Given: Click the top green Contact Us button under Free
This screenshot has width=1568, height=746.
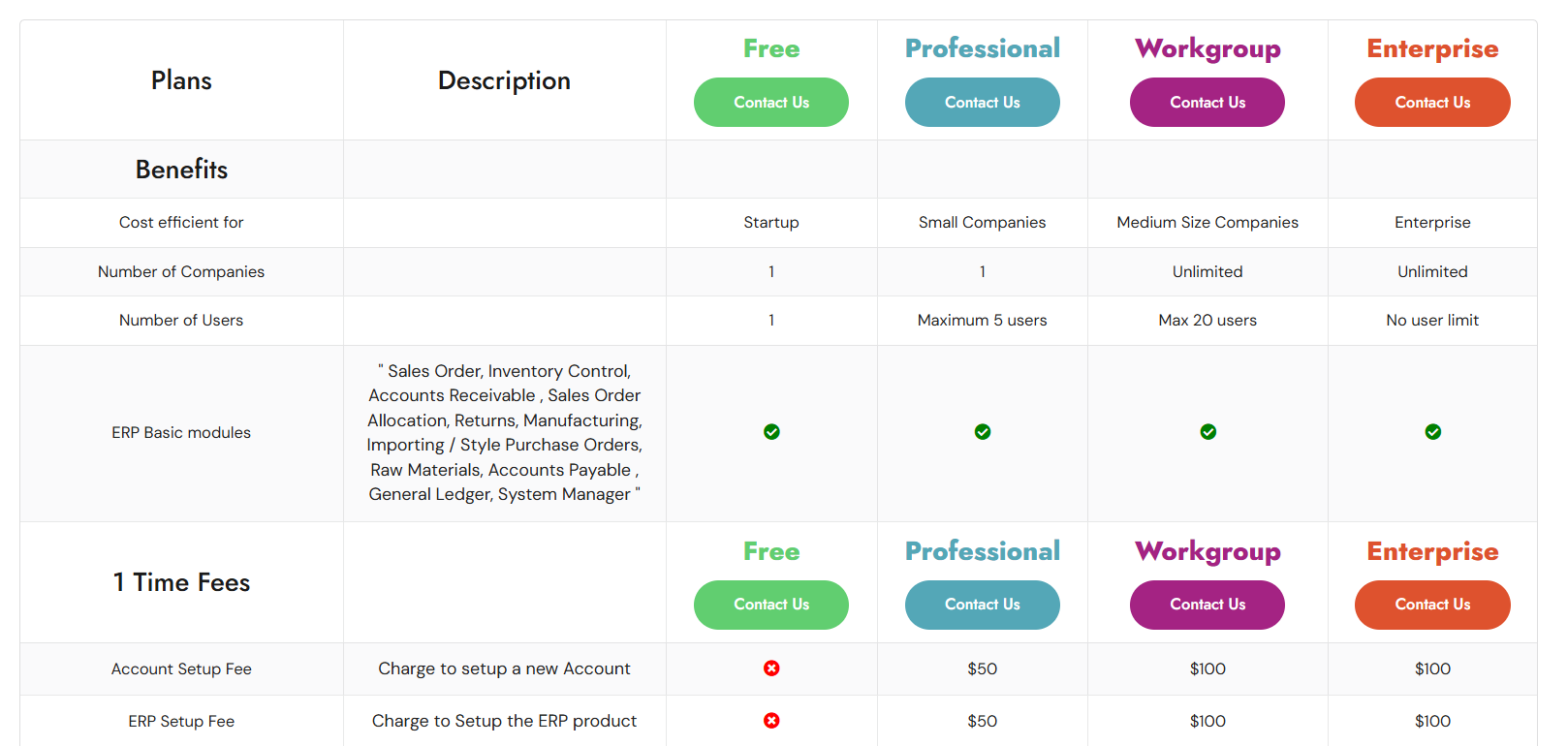Looking at the screenshot, I should click(771, 103).
